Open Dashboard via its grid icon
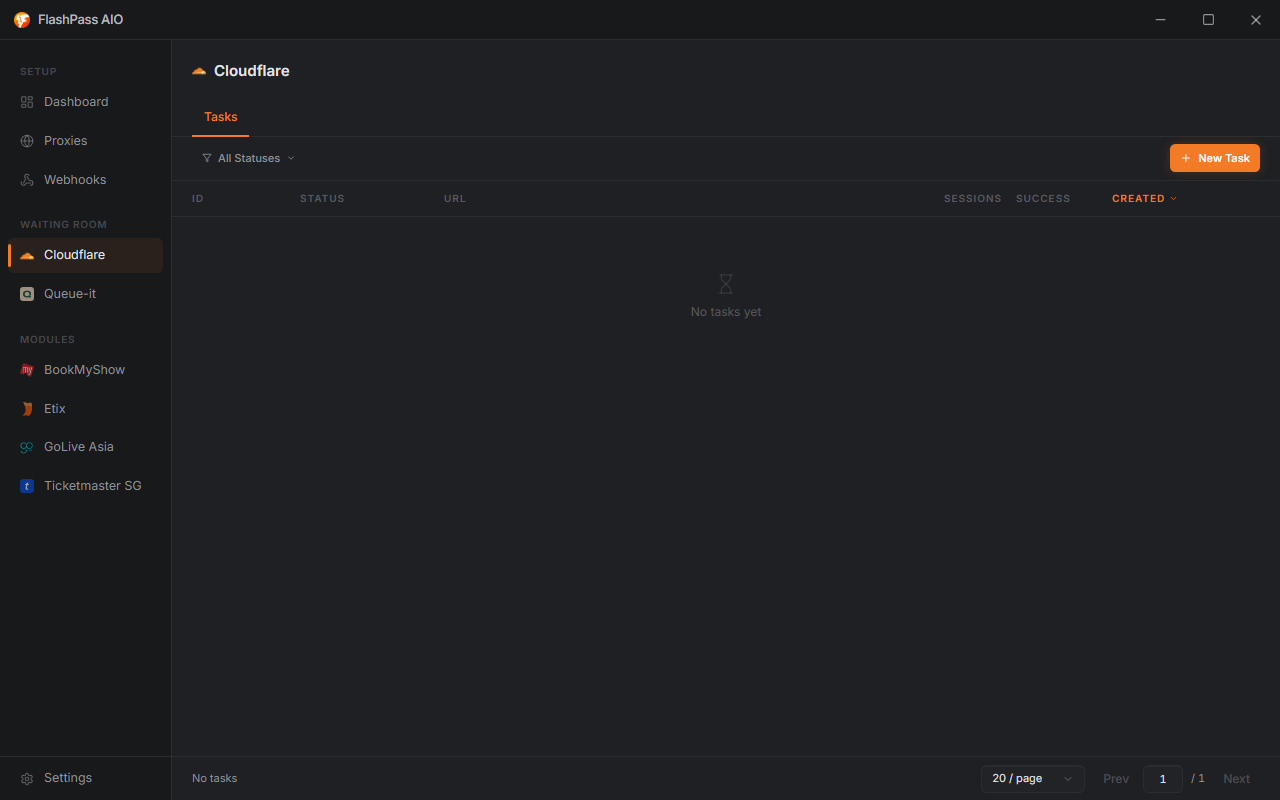This screenshot has height=800, width=1280. [x=27, y=102]
